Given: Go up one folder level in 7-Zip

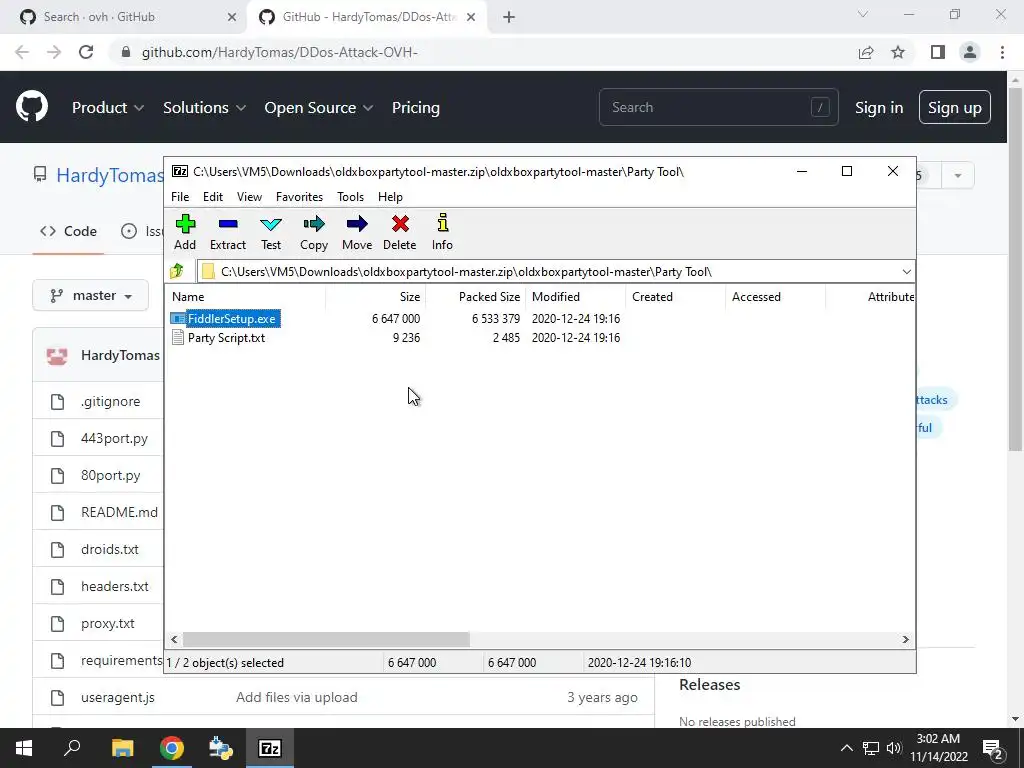Looking at the screenshot, I should click(x=177, y=271).
